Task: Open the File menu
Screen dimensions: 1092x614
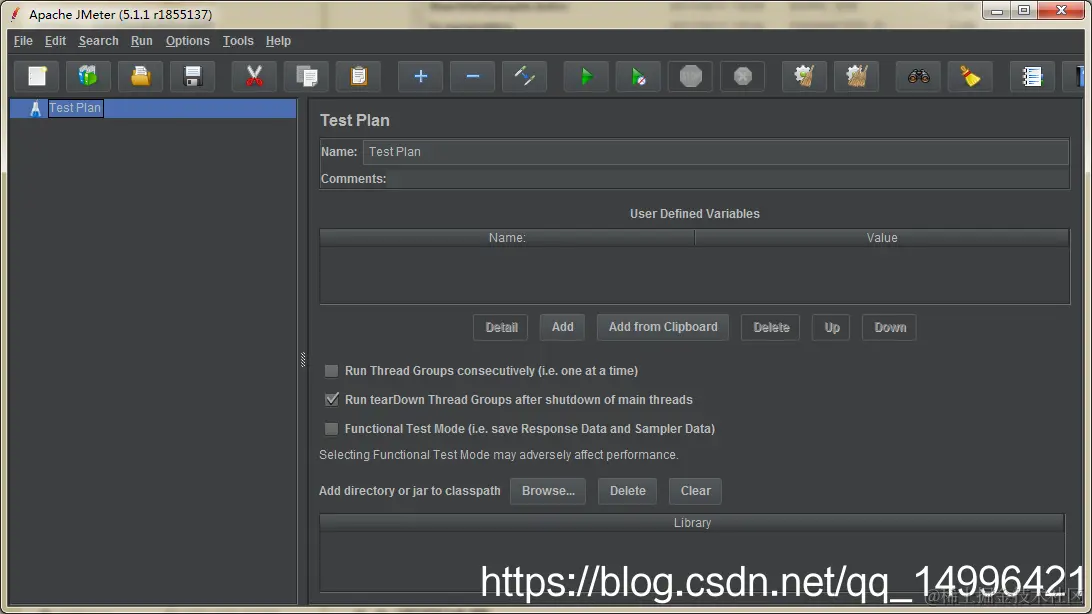Action: pos(23,40)
